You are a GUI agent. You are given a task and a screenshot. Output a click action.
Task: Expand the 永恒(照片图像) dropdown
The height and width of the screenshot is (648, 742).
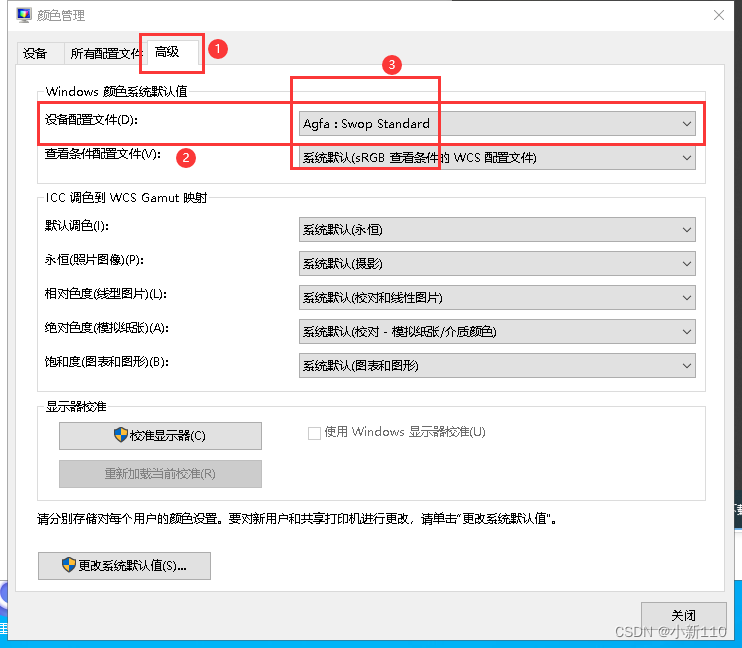(497, 264)
